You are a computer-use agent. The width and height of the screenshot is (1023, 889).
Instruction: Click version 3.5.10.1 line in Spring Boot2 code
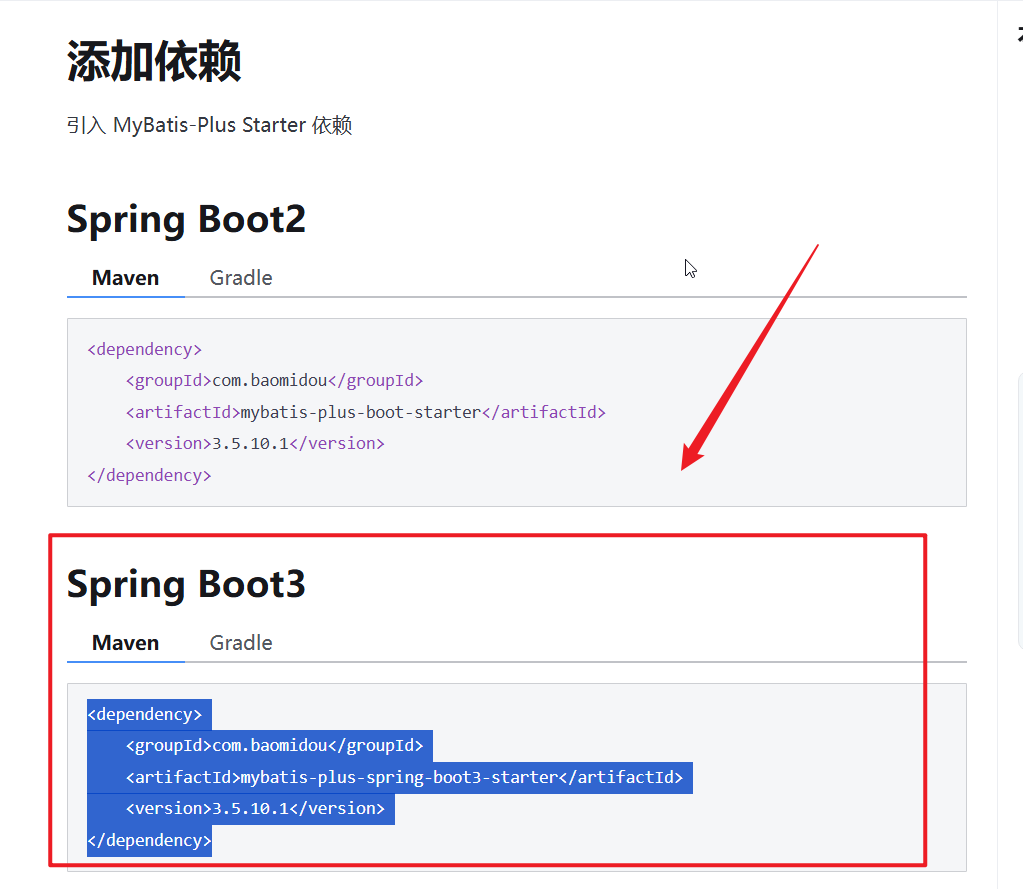point(255,444)
